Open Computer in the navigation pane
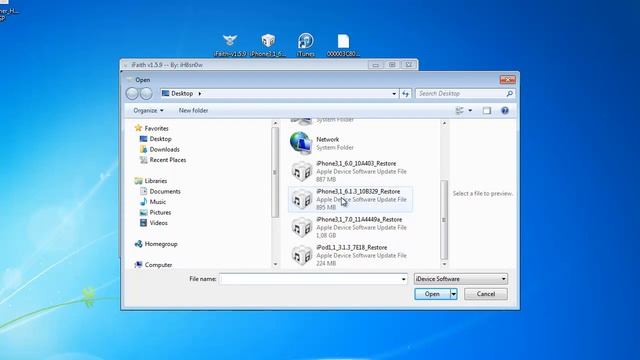Screen dimensions: 640x360 [x=153, y=265]
